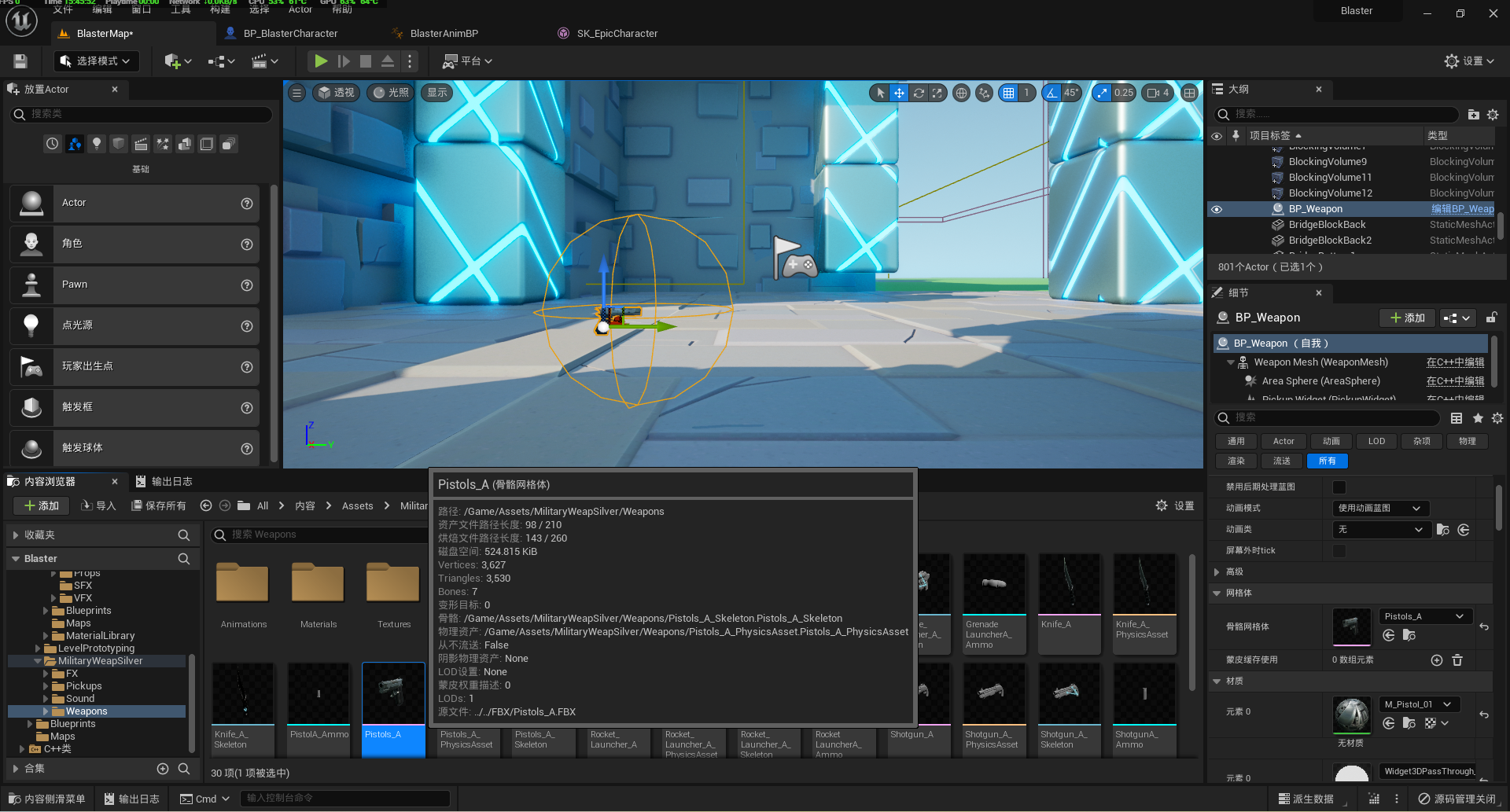This screenshot has height=812, width=1510.
Task: Open the Platforms dropdown menu
Action: pos(467,61)
